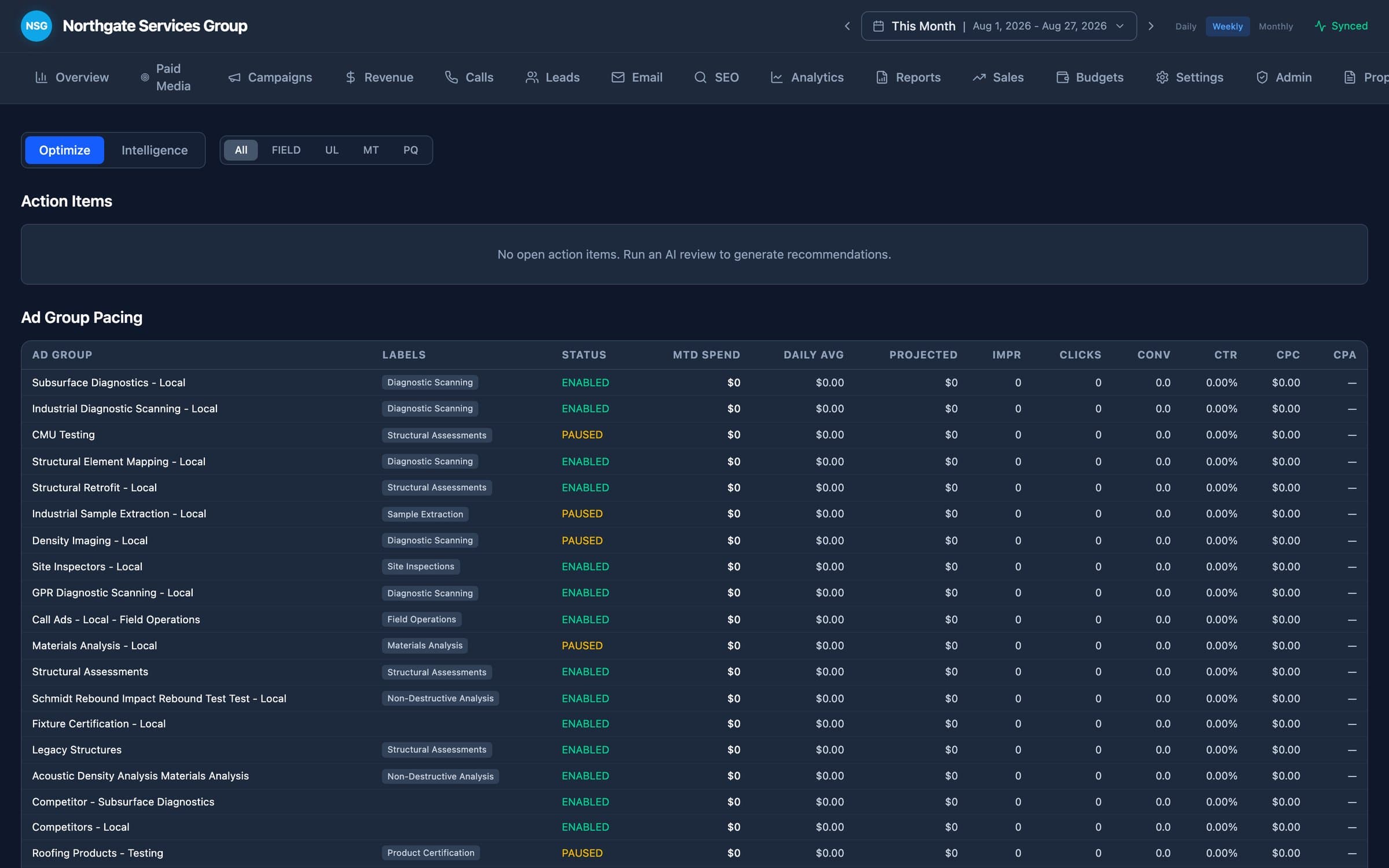Open the Campaigns nav item
Screen dimensions: 1389x868
coord(270,77)
